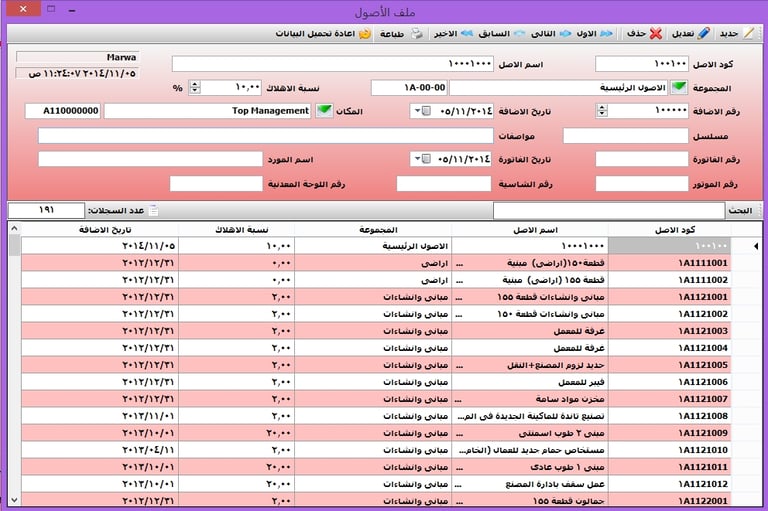The width and height of the screenshot is (768, 511).
Task: Click the الاخير toolbar label
Action: (x=445, y=33)
